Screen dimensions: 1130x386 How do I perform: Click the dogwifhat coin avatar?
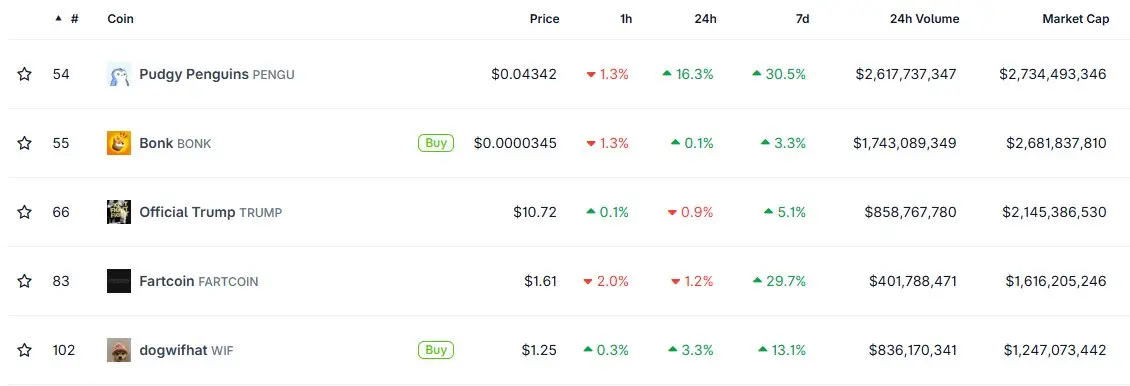tap(119, 351)
